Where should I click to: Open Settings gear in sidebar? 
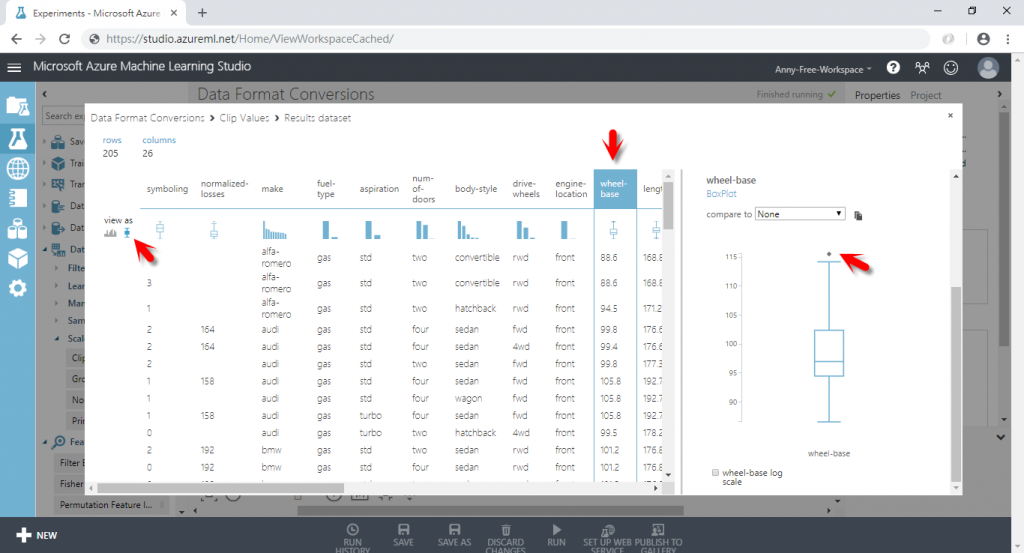coord(18,288)
